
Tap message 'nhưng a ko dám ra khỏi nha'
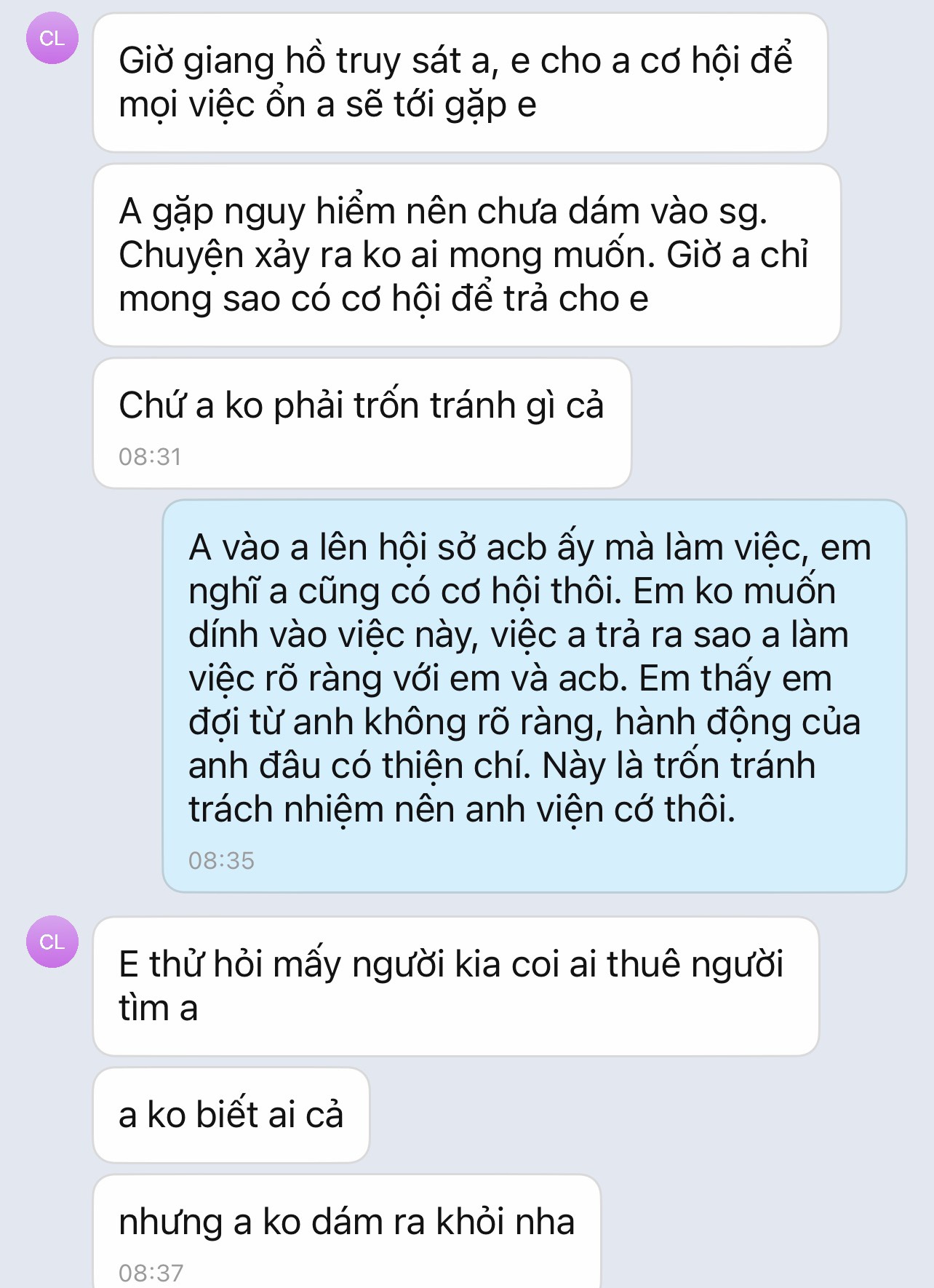347,1231
